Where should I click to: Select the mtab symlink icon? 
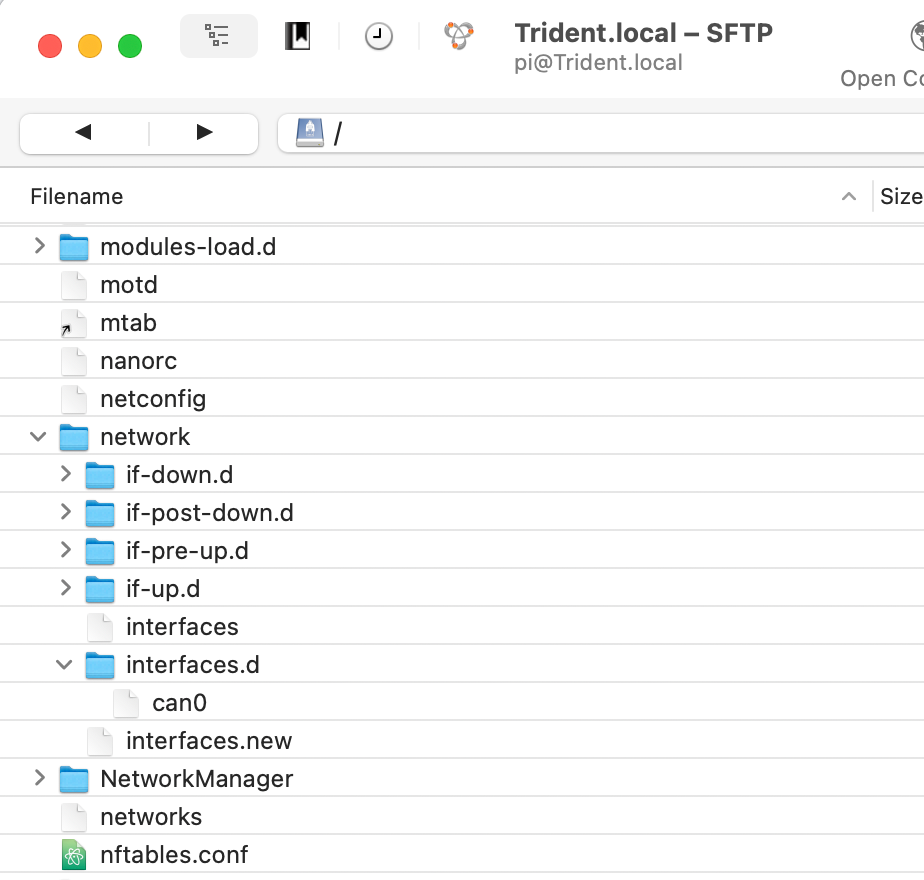tap(74, 324)
